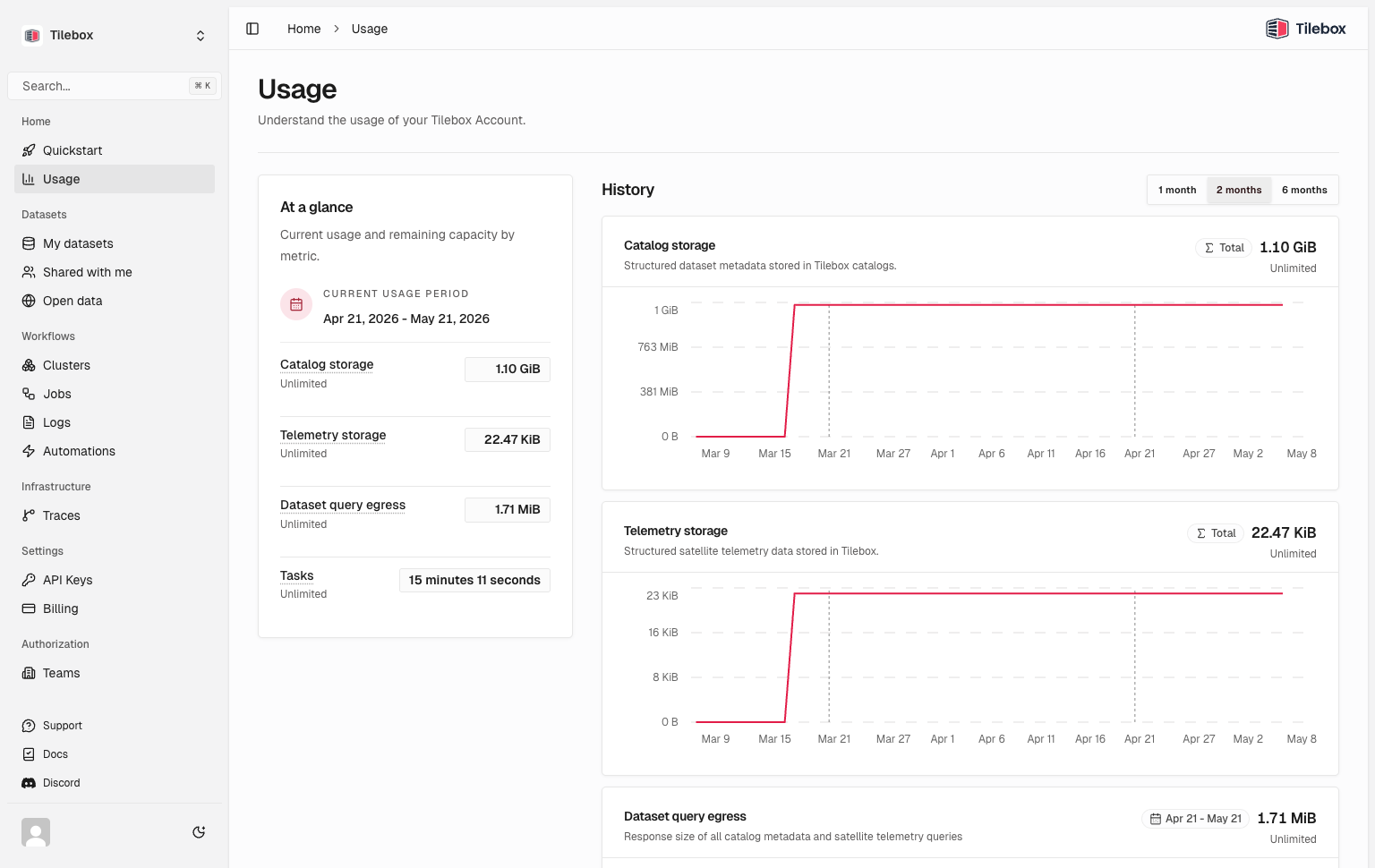Click the Clusters icon in sidebar
Viewport: 1375px width, 868px height.
tap(29, 365)
